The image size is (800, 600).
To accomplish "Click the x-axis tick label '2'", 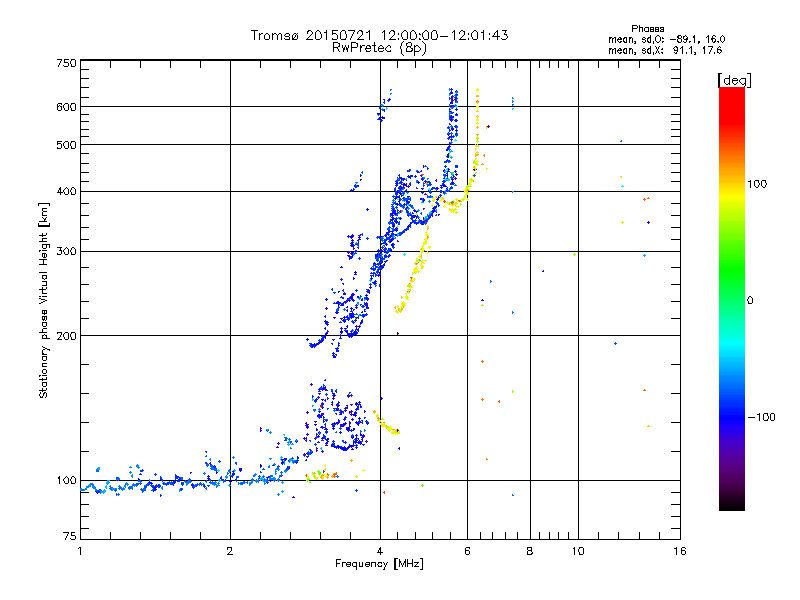I will coord(230,551).
